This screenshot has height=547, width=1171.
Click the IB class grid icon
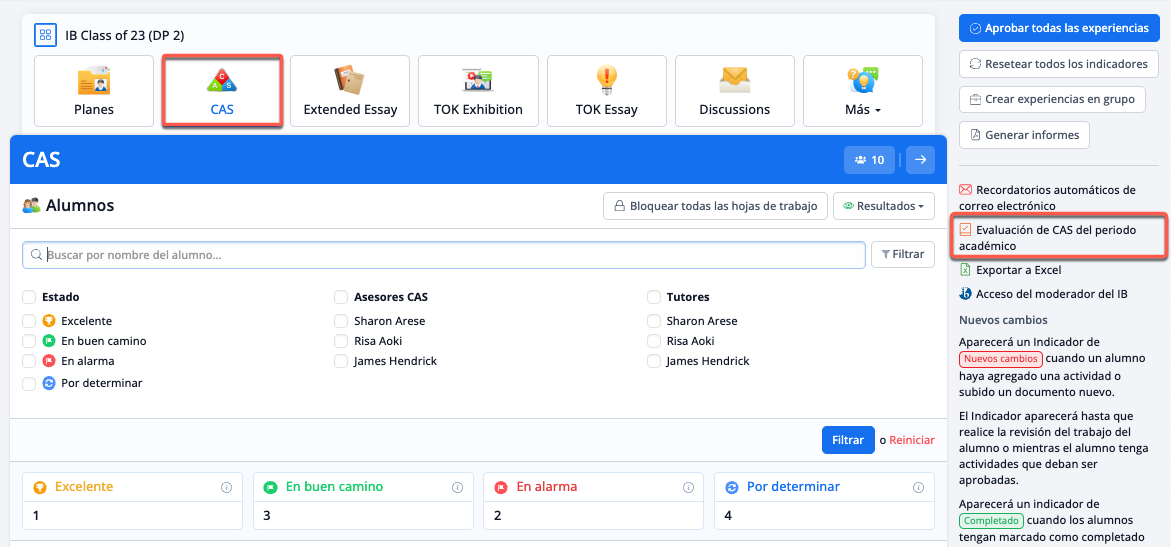click(46, 36)
